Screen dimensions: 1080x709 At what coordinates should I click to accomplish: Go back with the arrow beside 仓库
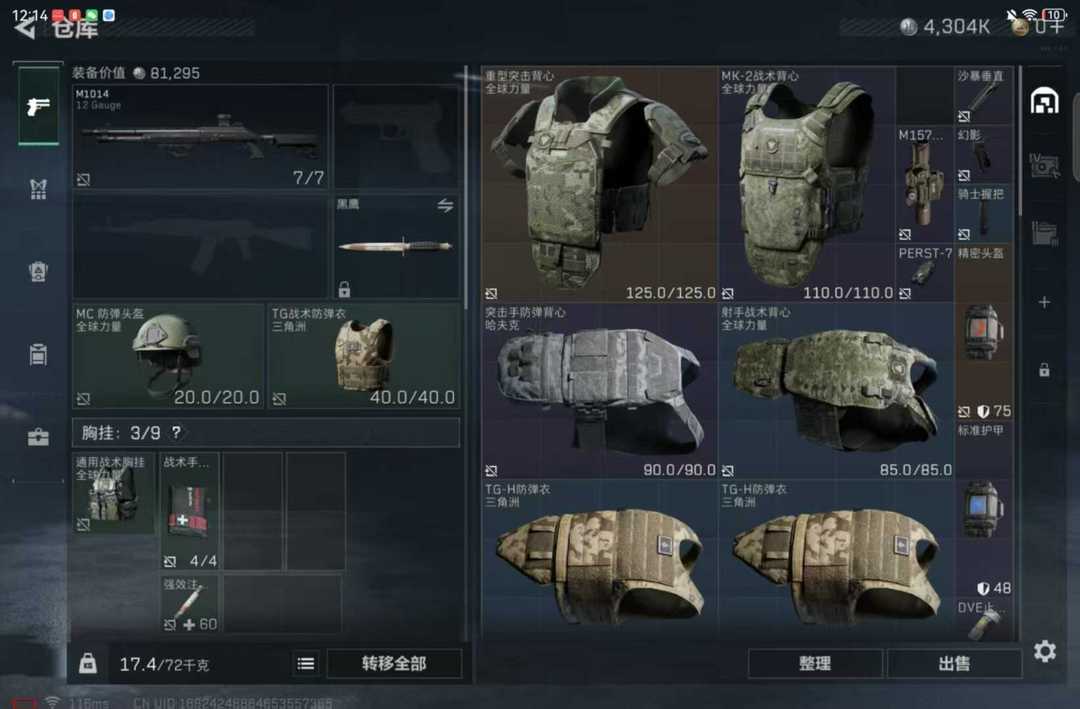click(25, 28)
